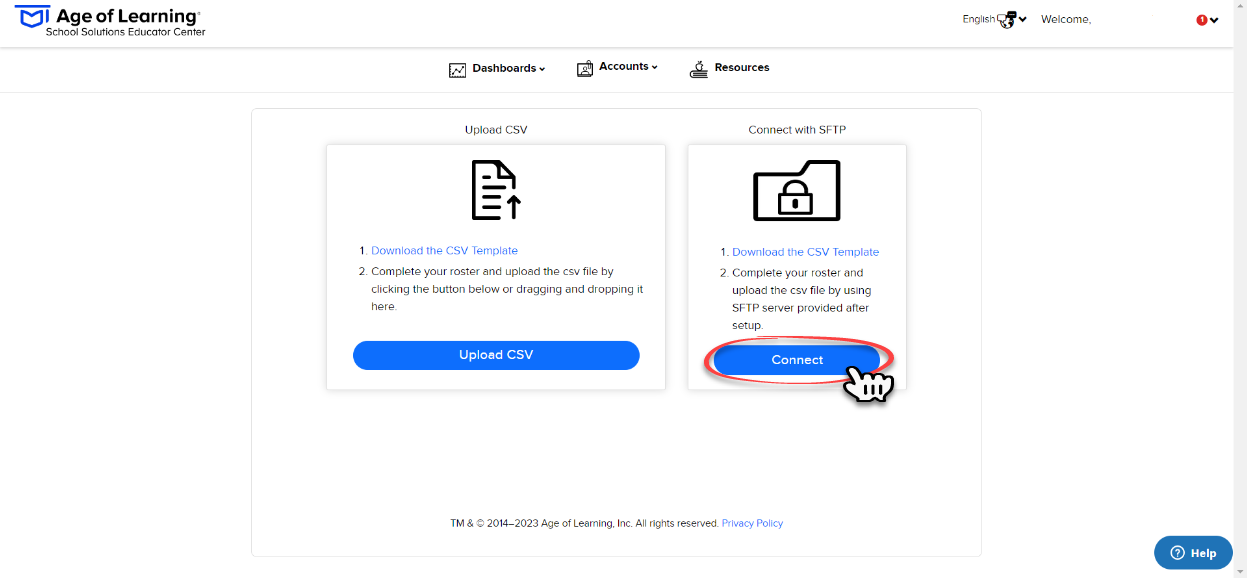Open the Privacy Policy link

[x=752, y=523]
